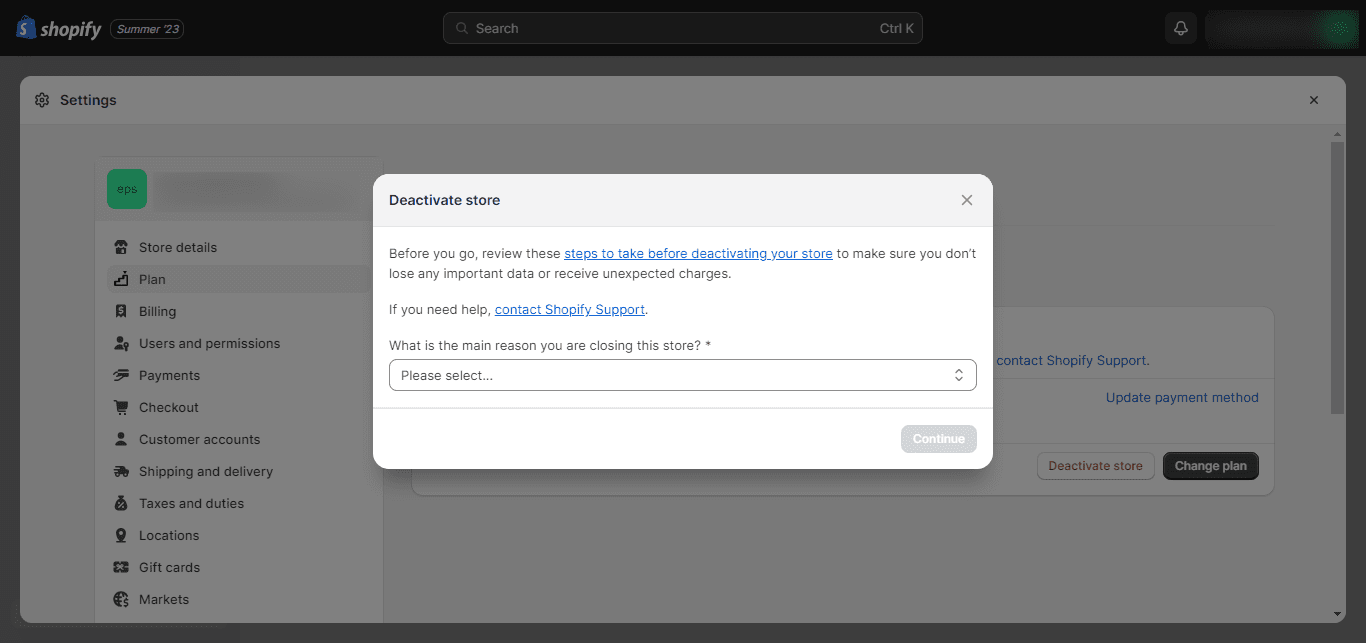The height and width of the screenshot is (643, 1366).
Task: Select the Locations pin icon
Action: pyautogui.click(x=120, y=535)
